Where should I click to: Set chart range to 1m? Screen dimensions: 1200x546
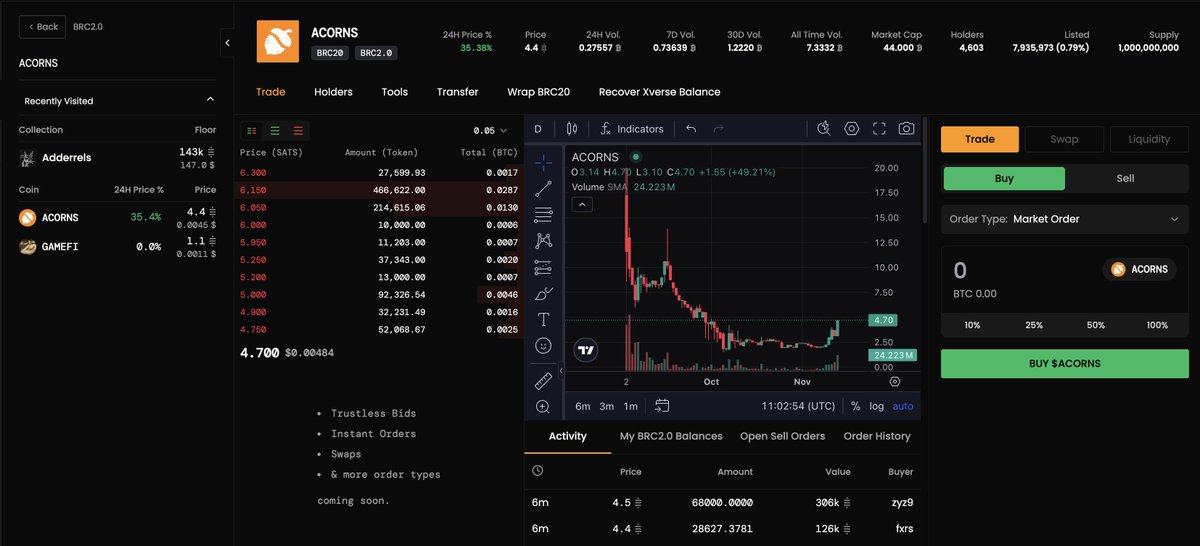[631, 406]
